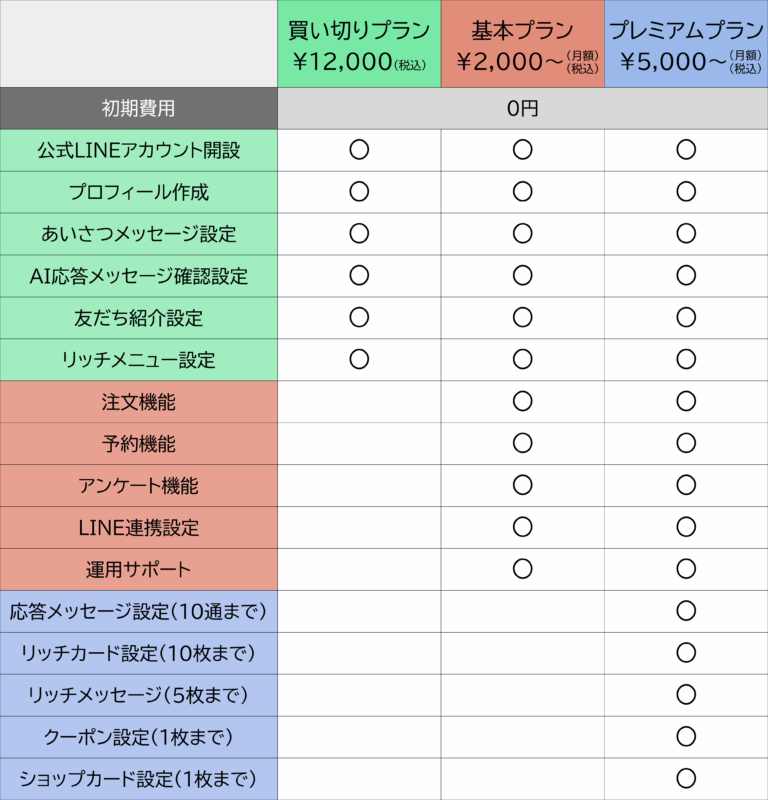
Task: Click the 買い切りプラン header cell
Action: [x=359, y=44]
